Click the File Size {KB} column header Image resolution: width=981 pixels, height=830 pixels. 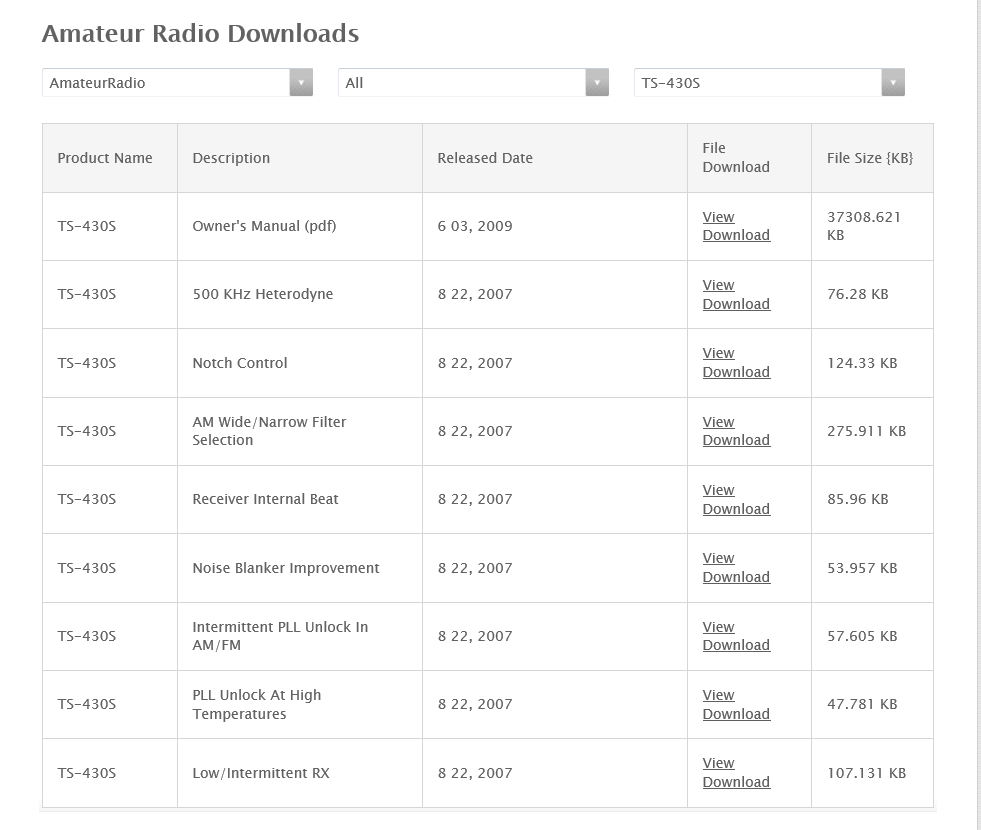pos(870,158)
